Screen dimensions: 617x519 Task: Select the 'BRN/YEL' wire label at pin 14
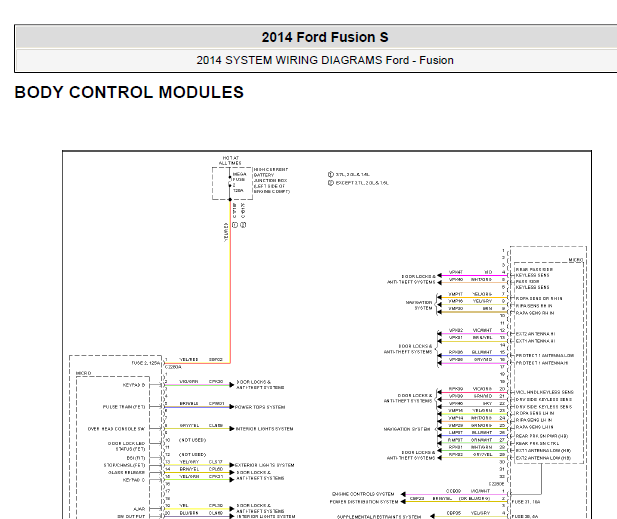[x=189, y=469]
